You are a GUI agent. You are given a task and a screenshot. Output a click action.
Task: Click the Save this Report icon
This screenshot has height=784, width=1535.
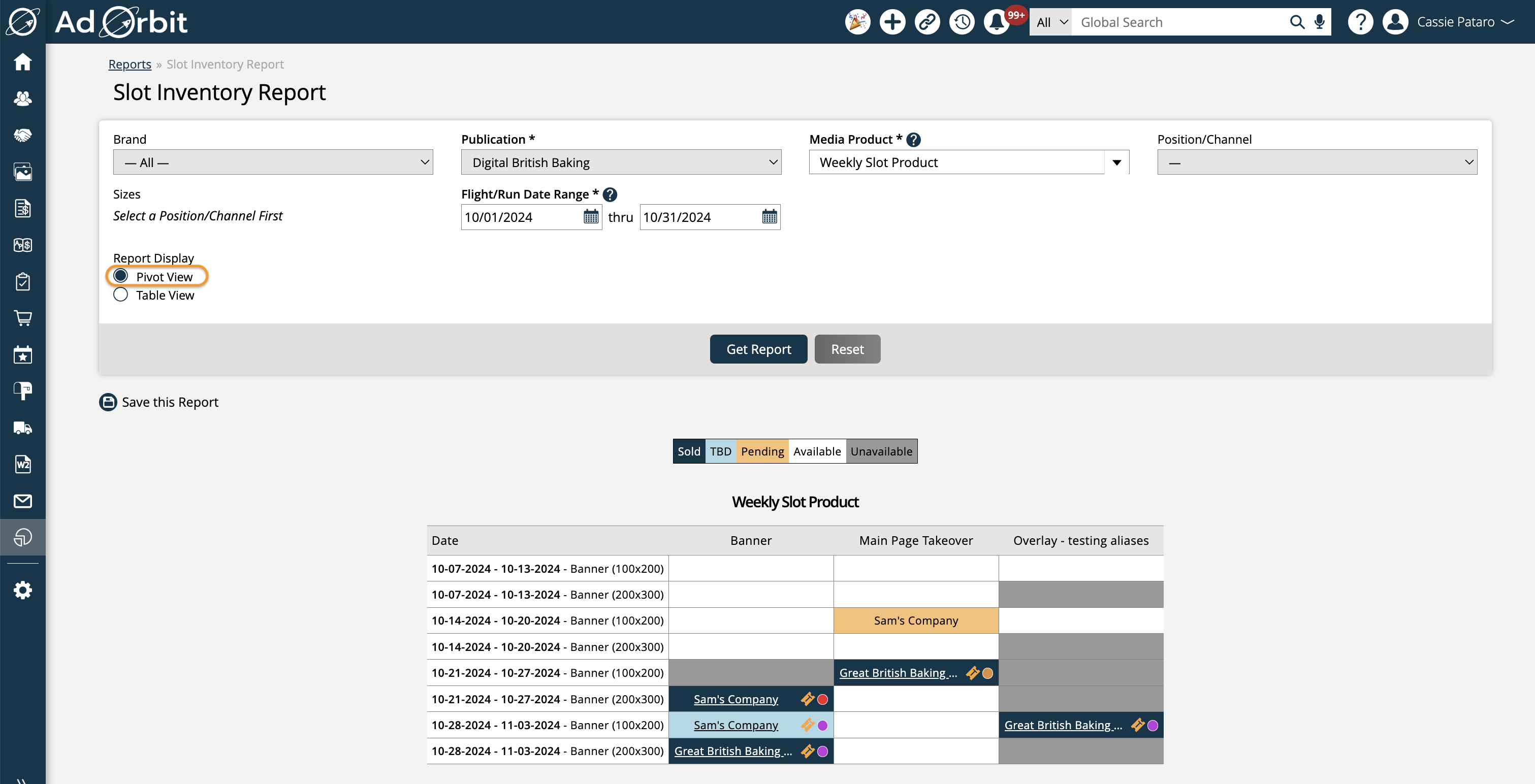[x=108, y=402]
